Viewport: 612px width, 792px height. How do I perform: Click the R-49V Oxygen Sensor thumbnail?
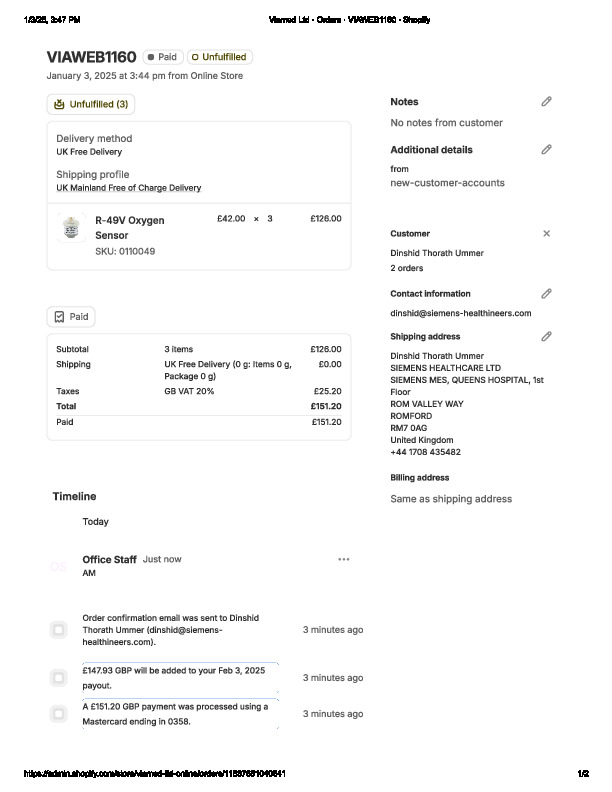70,229
